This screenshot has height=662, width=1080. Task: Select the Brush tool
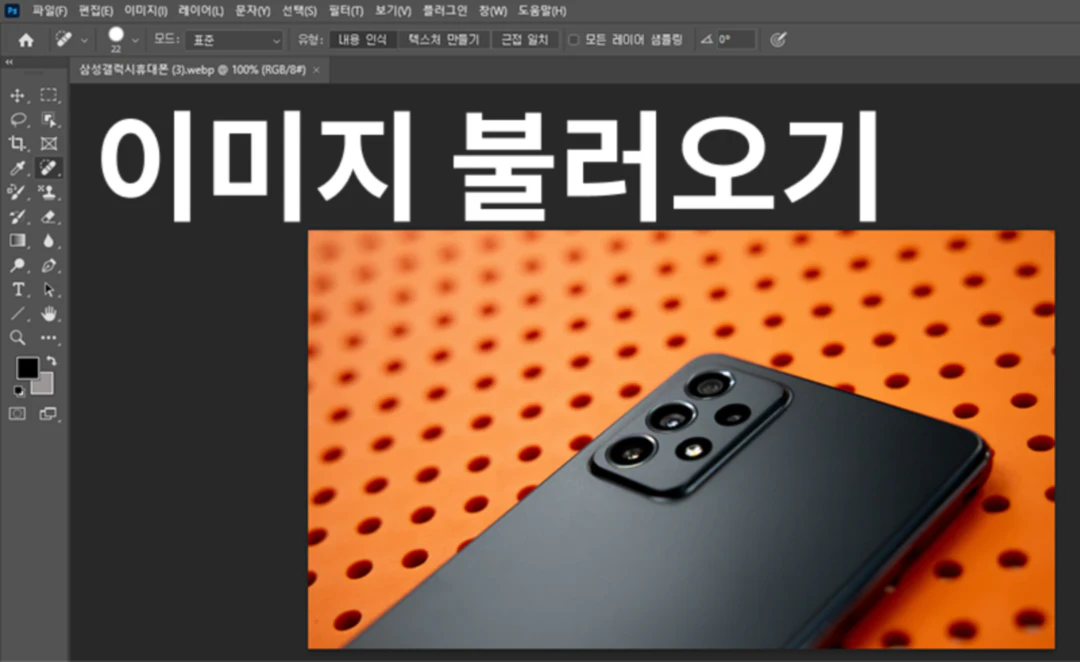[17, 192]
